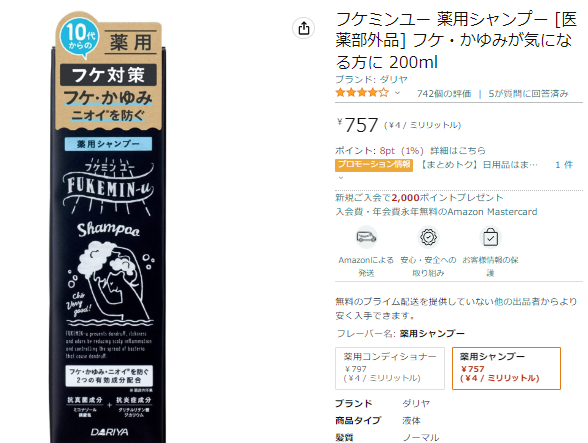Click the cheaper other sellers notice text

click(456, 308)
